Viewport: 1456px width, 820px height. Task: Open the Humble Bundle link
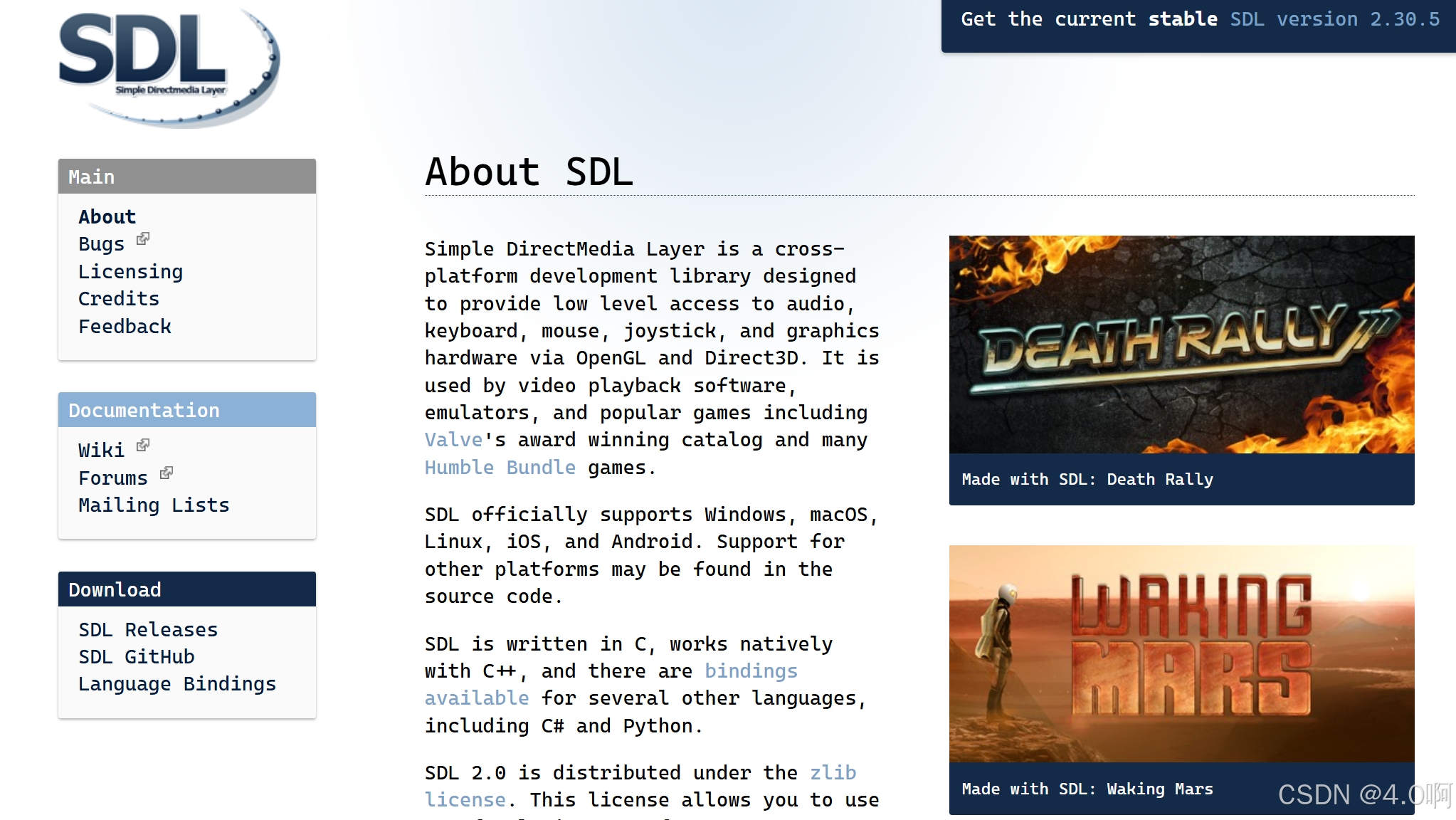click(x=500, y=467)
